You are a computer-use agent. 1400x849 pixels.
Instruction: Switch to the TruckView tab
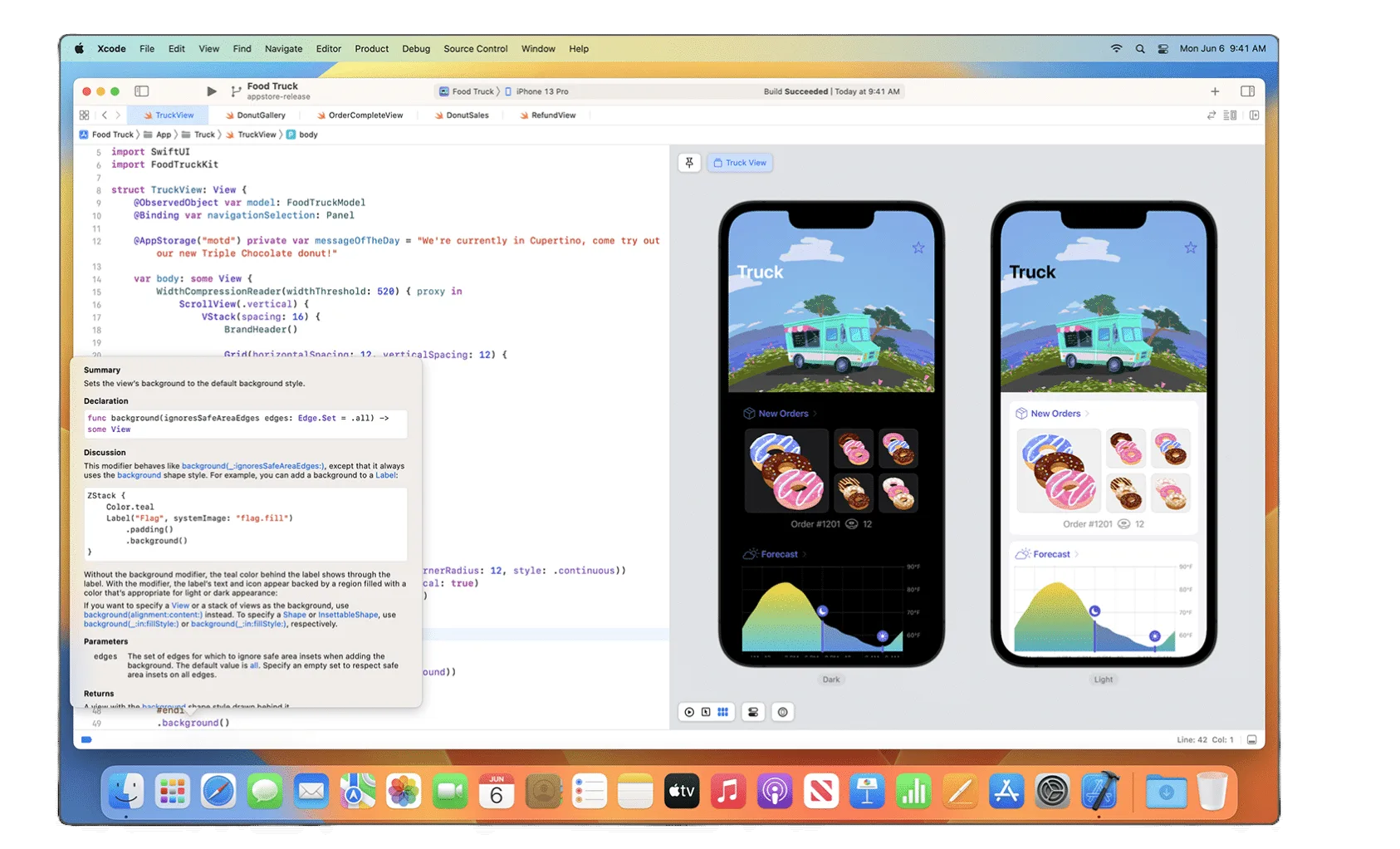tap(169, 115)
